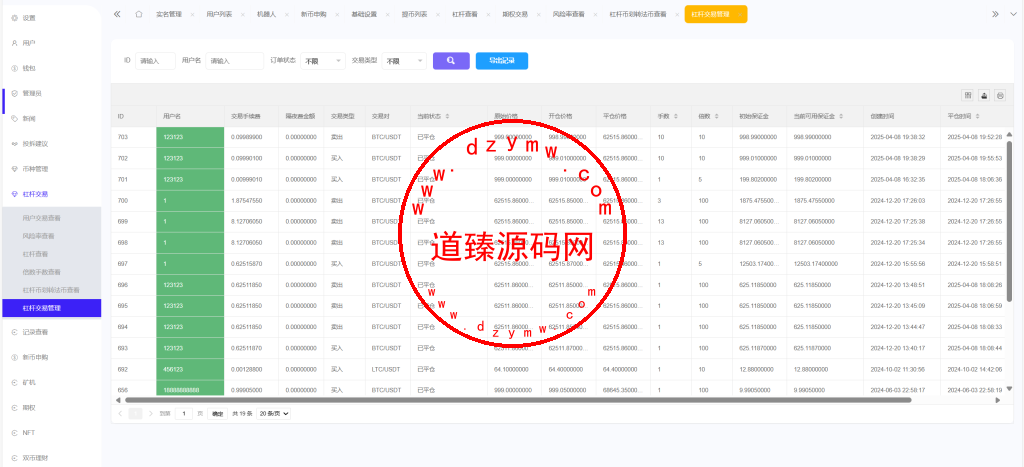Go to the home tab icon
This screenshot has width=1024, height=467.
tap(138, 14)
